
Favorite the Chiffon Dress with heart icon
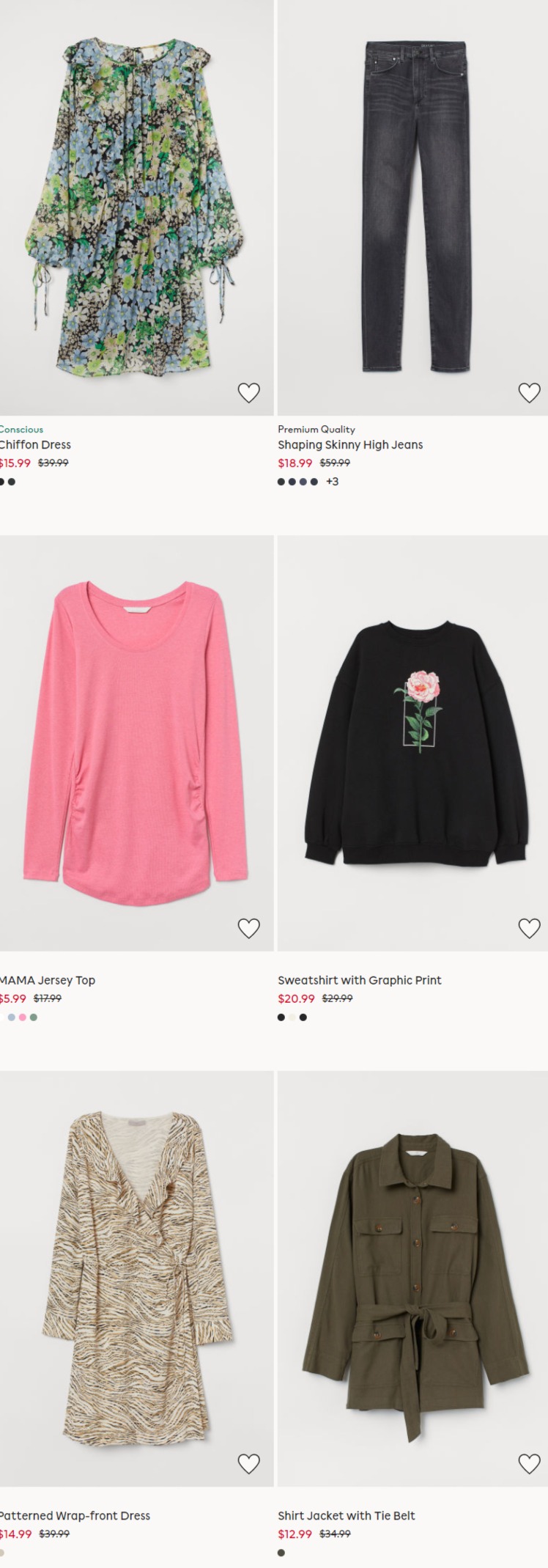(x=249, y=393)
